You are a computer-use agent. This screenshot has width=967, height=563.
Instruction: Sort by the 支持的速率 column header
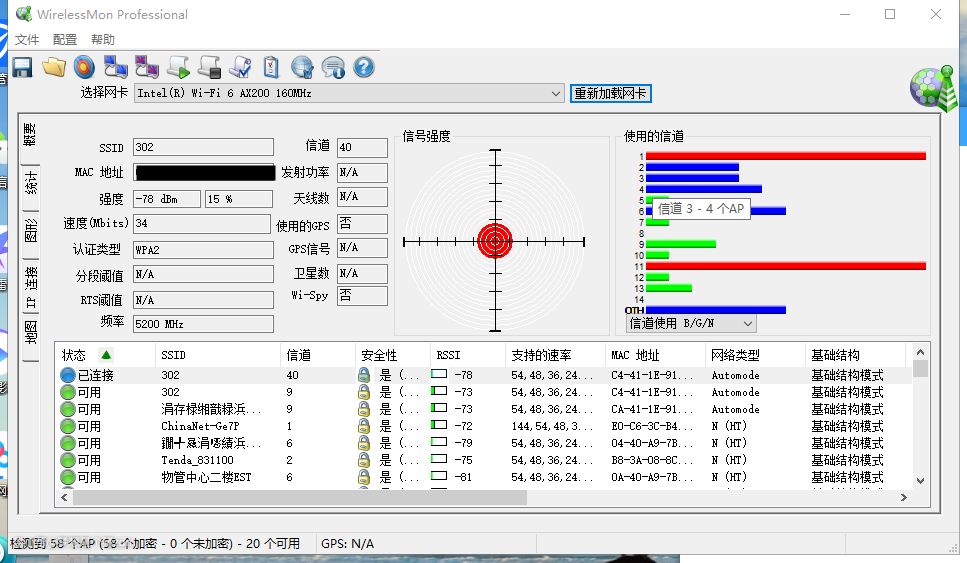[555, 355]
